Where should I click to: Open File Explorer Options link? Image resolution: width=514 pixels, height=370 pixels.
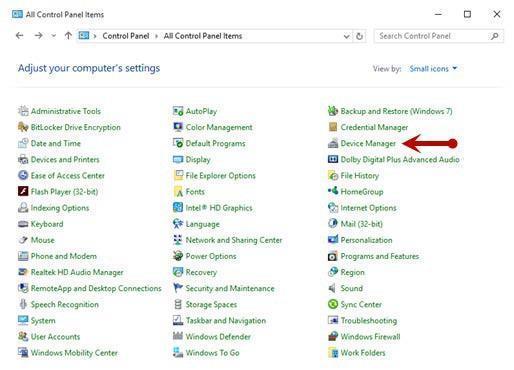pos(221,176)
